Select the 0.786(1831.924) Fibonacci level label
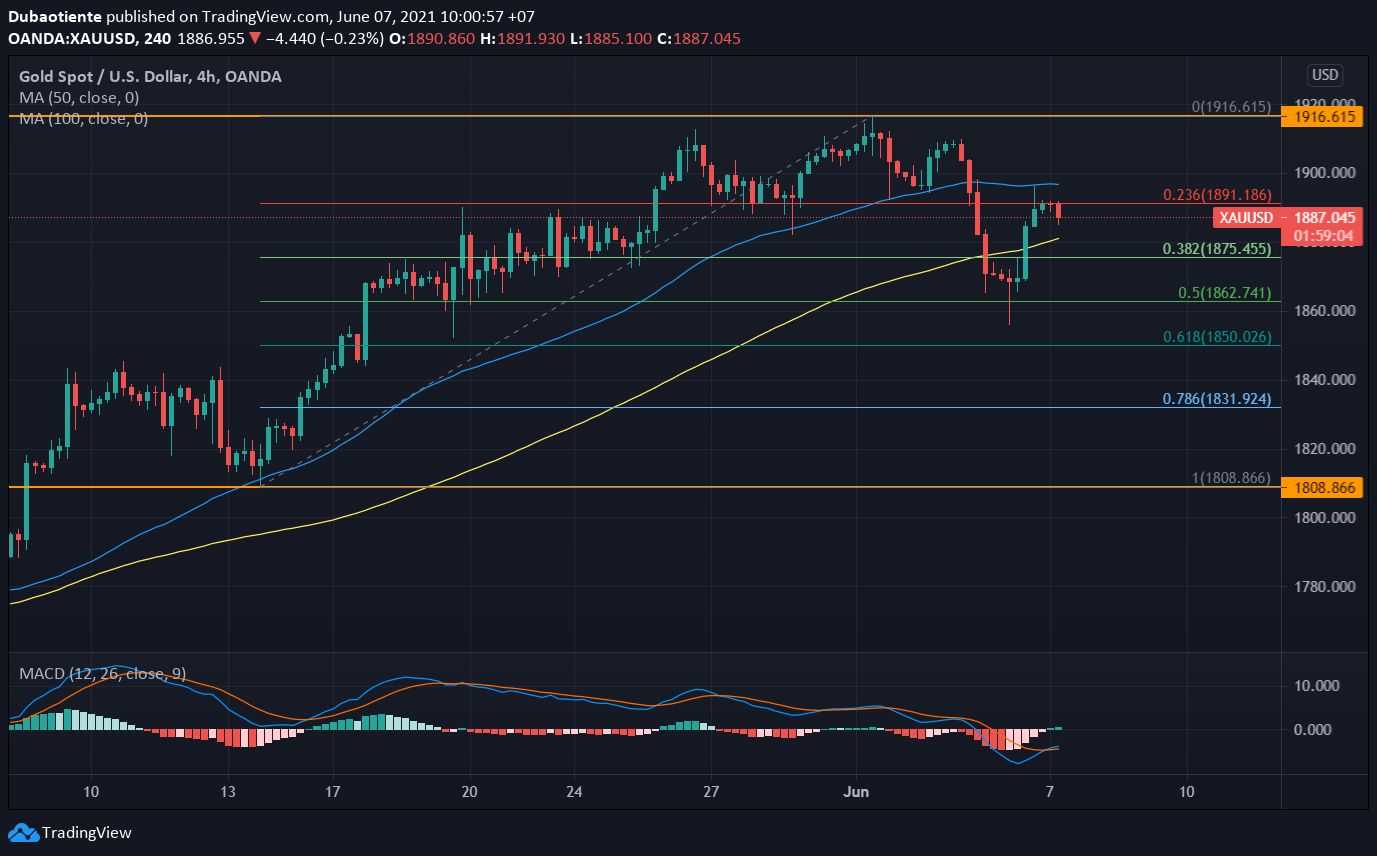 [1217, 398]
